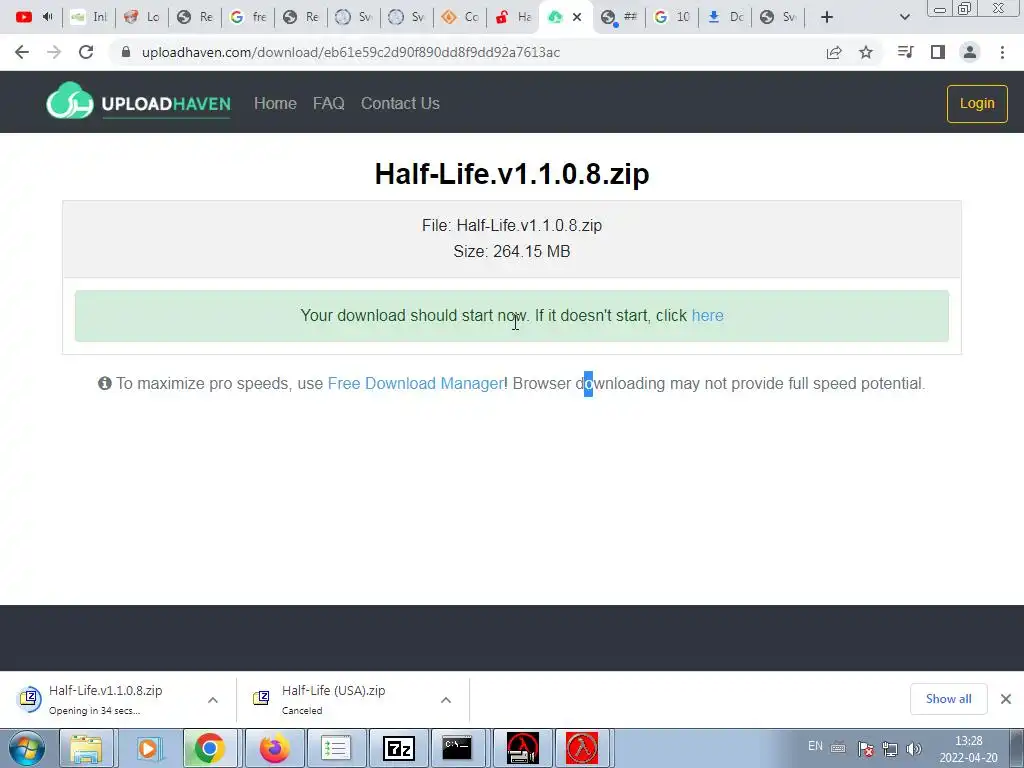Expand options for Half-Life.v1.1.0.8.zip download
This screenshot has height=768, width=1024.
[213, 699]
